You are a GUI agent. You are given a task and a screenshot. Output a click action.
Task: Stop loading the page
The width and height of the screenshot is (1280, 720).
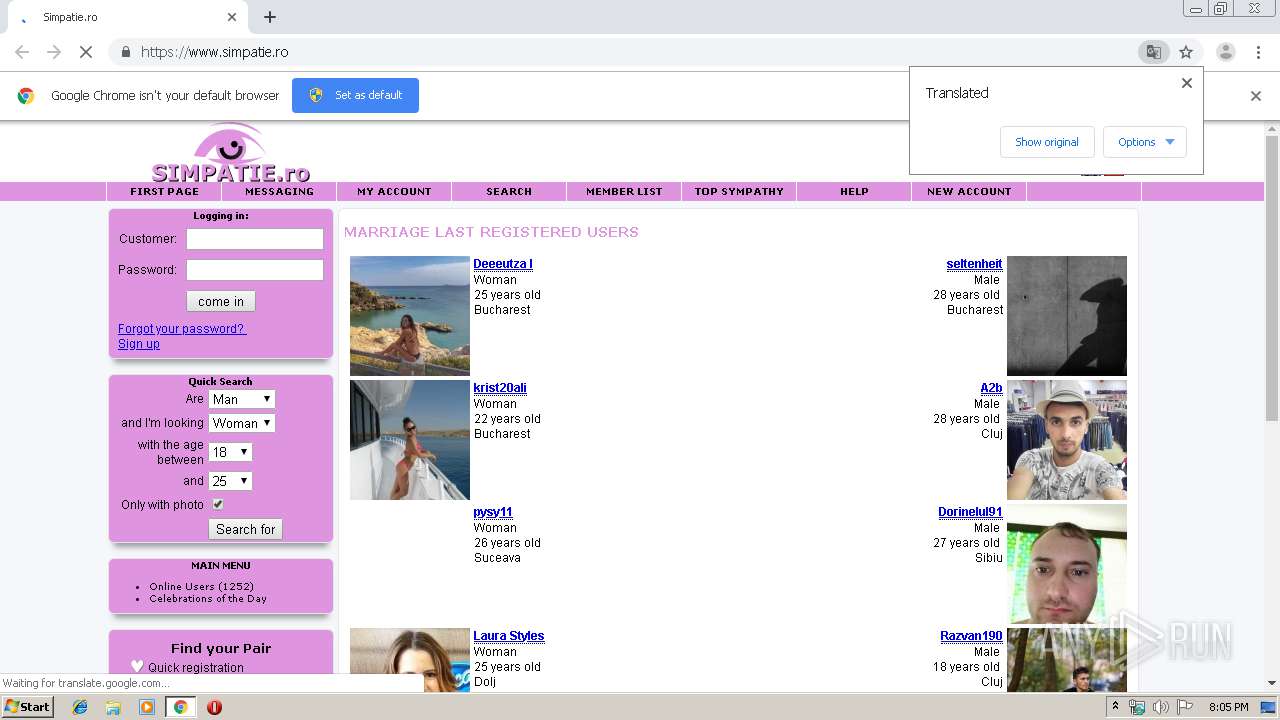click(86, 52)
